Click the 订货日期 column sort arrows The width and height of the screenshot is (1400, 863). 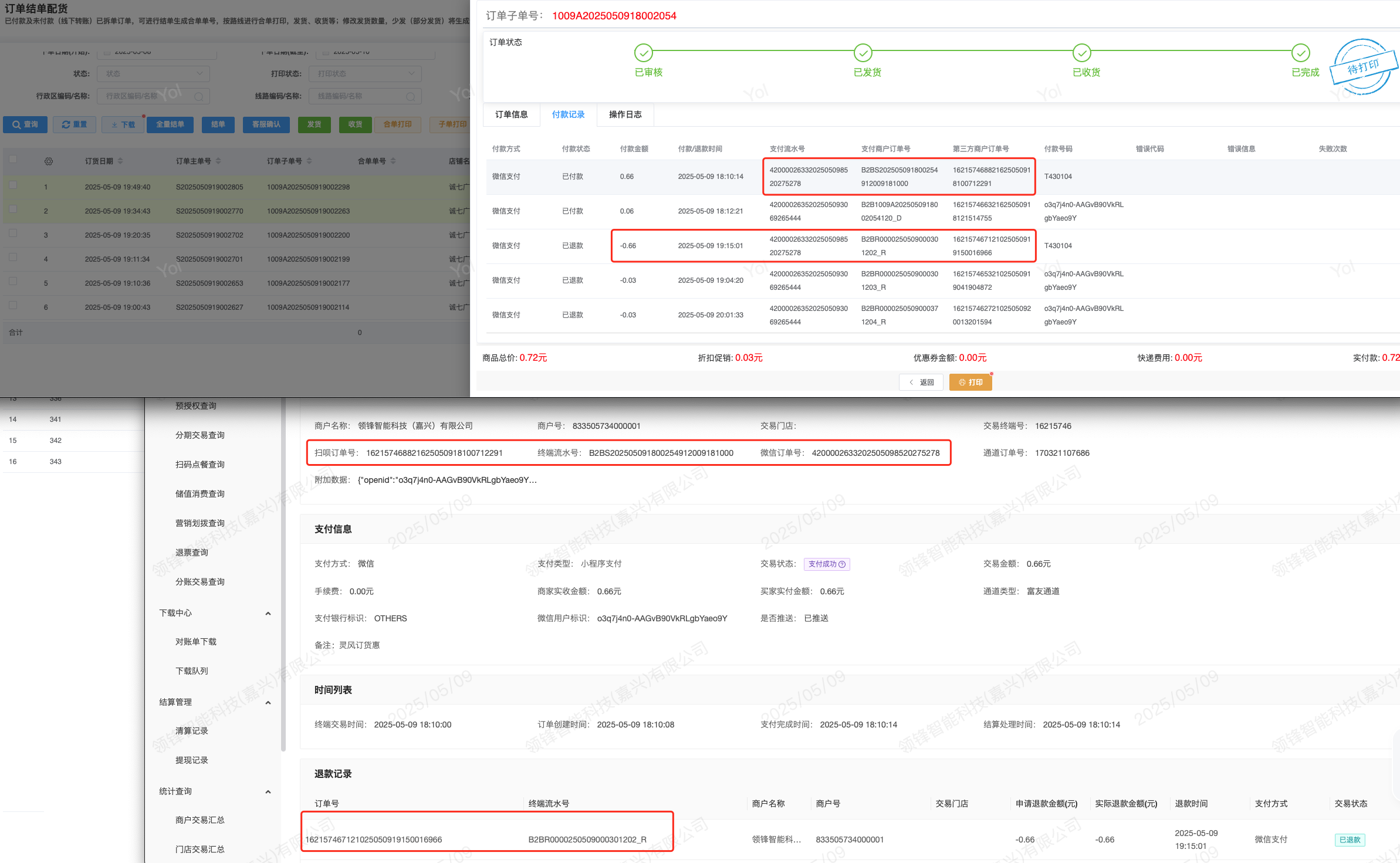tap(120, 161)
